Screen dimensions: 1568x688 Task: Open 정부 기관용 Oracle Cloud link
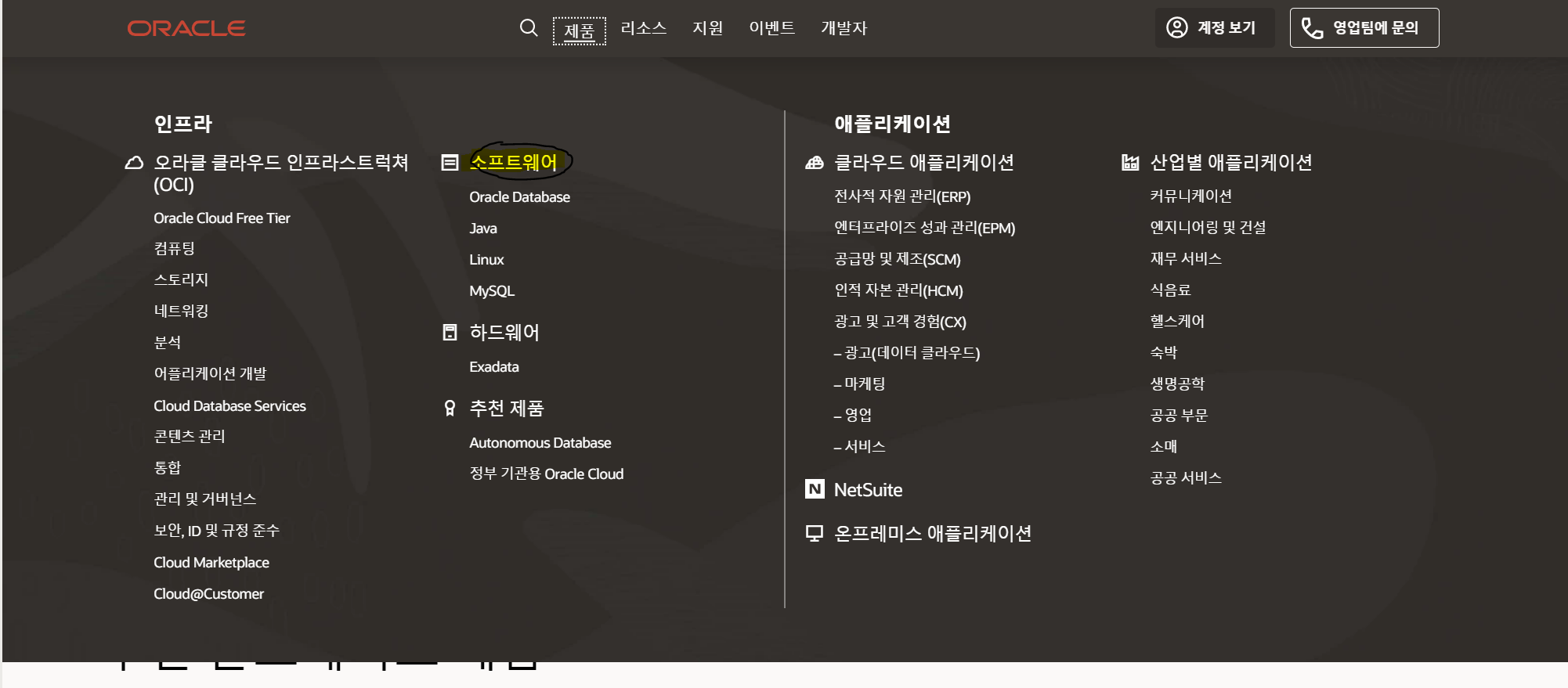[547, 474]
